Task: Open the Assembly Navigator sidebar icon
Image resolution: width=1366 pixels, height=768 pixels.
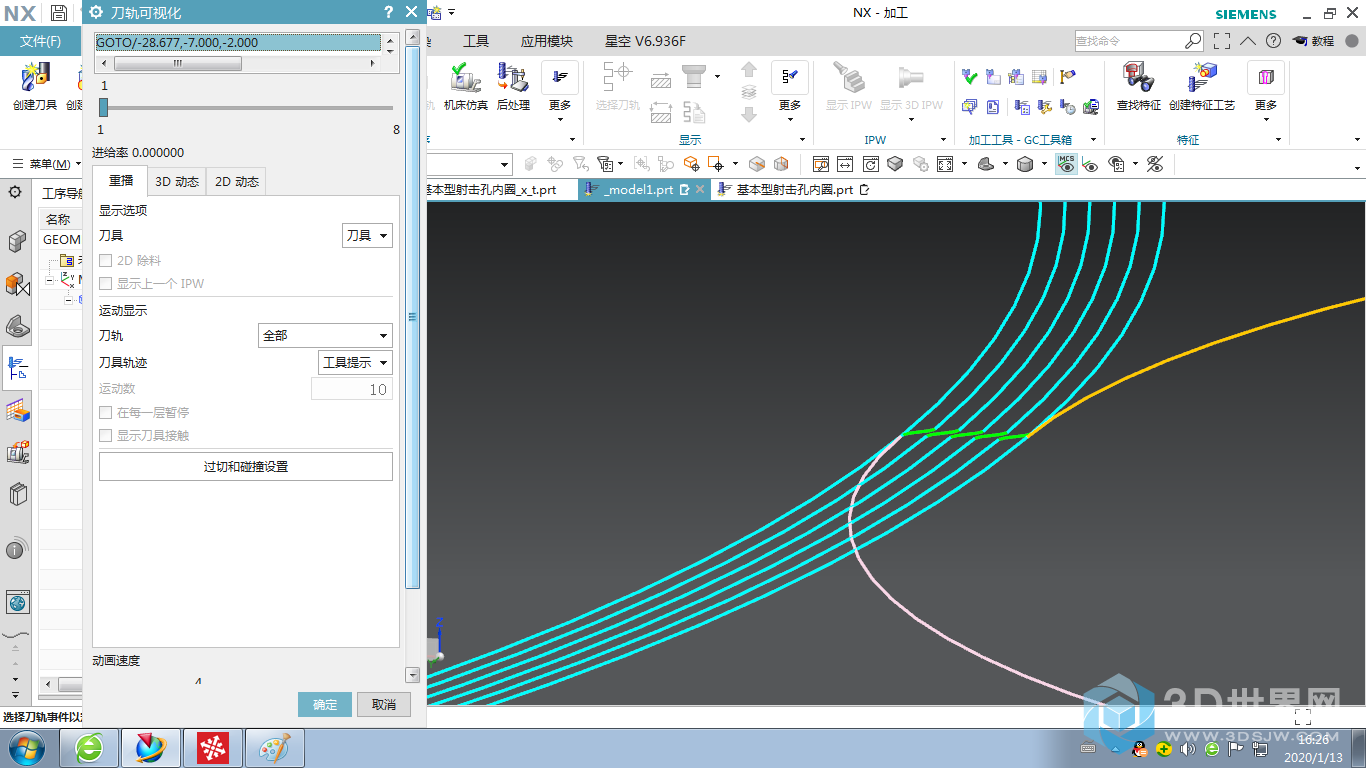Action: tap(17, 242)
